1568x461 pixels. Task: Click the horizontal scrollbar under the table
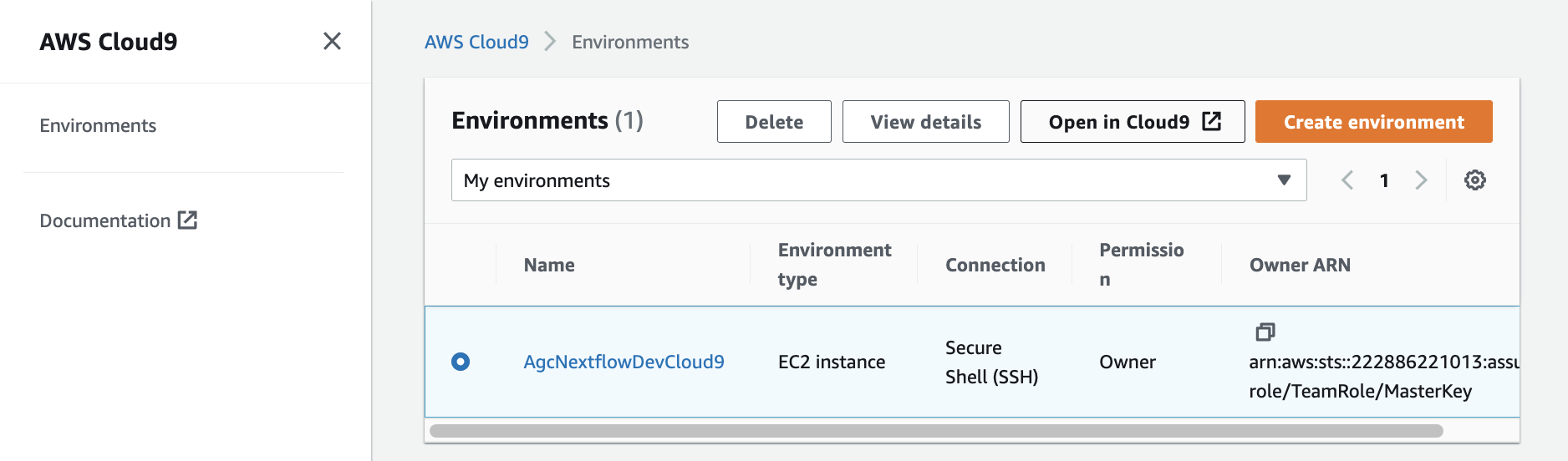pos(936,431)
